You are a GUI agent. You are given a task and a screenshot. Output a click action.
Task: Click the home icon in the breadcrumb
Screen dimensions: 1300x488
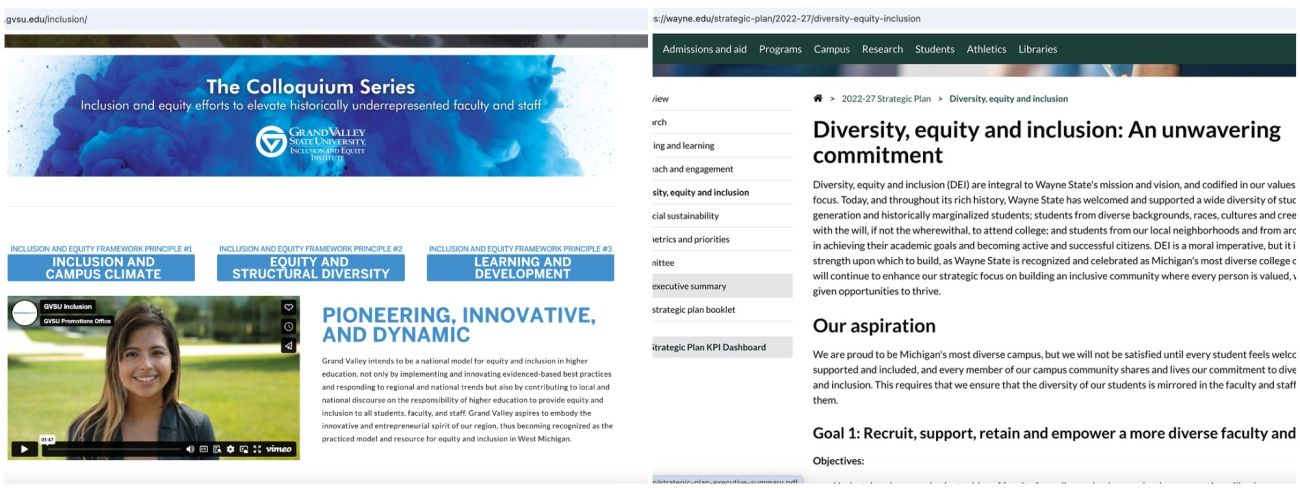(818, 99)
